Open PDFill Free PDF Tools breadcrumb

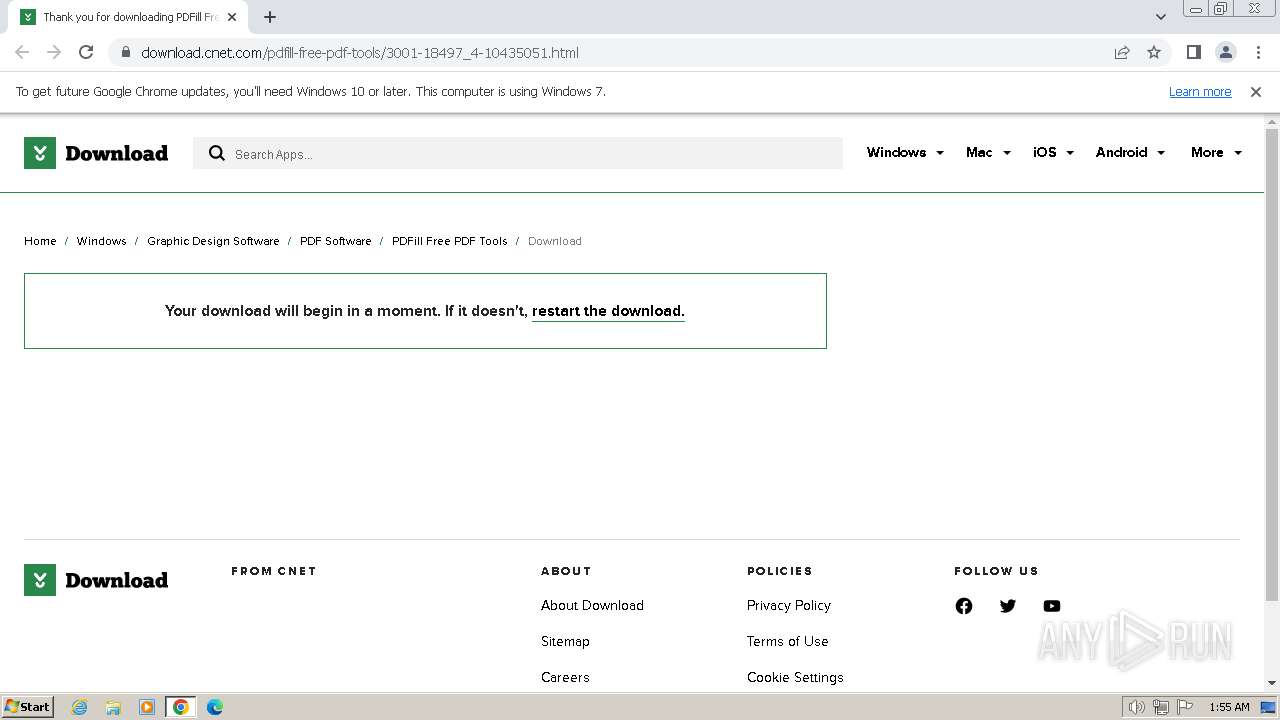point(450,241)
